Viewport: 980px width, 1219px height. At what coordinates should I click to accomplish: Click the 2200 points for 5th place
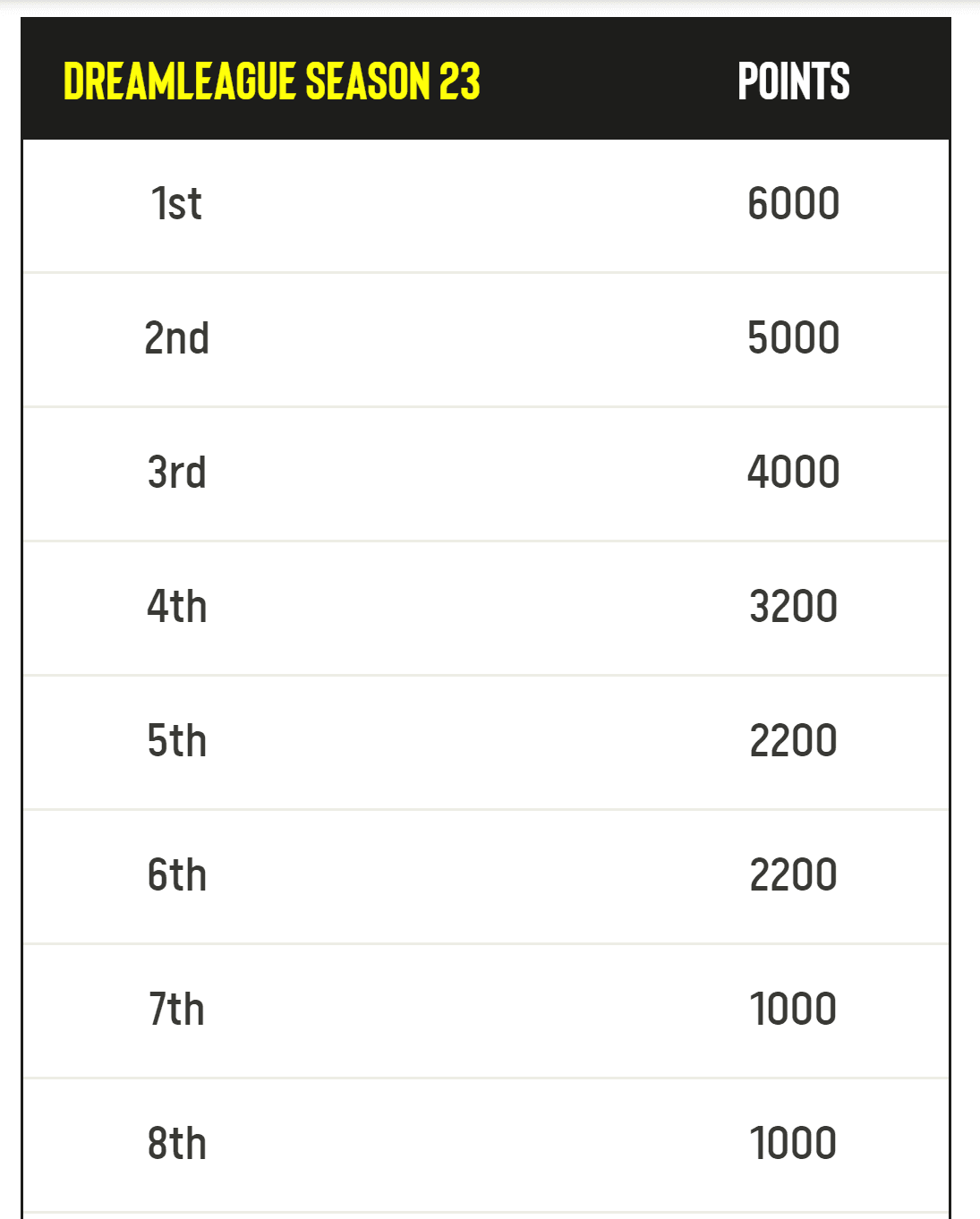point(793,741)
